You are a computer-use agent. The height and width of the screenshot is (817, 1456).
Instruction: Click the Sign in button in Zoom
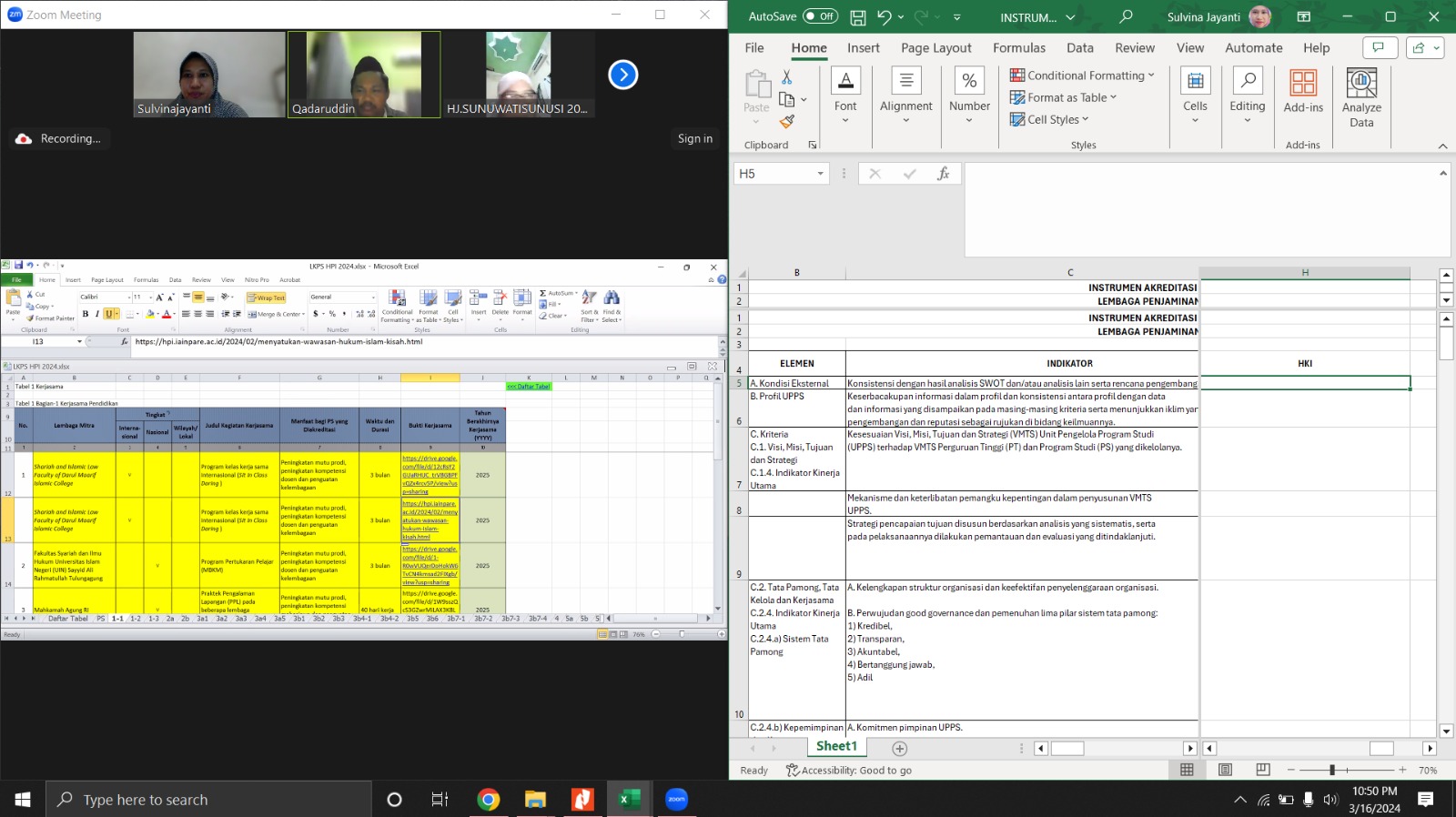tap(695, 138)
